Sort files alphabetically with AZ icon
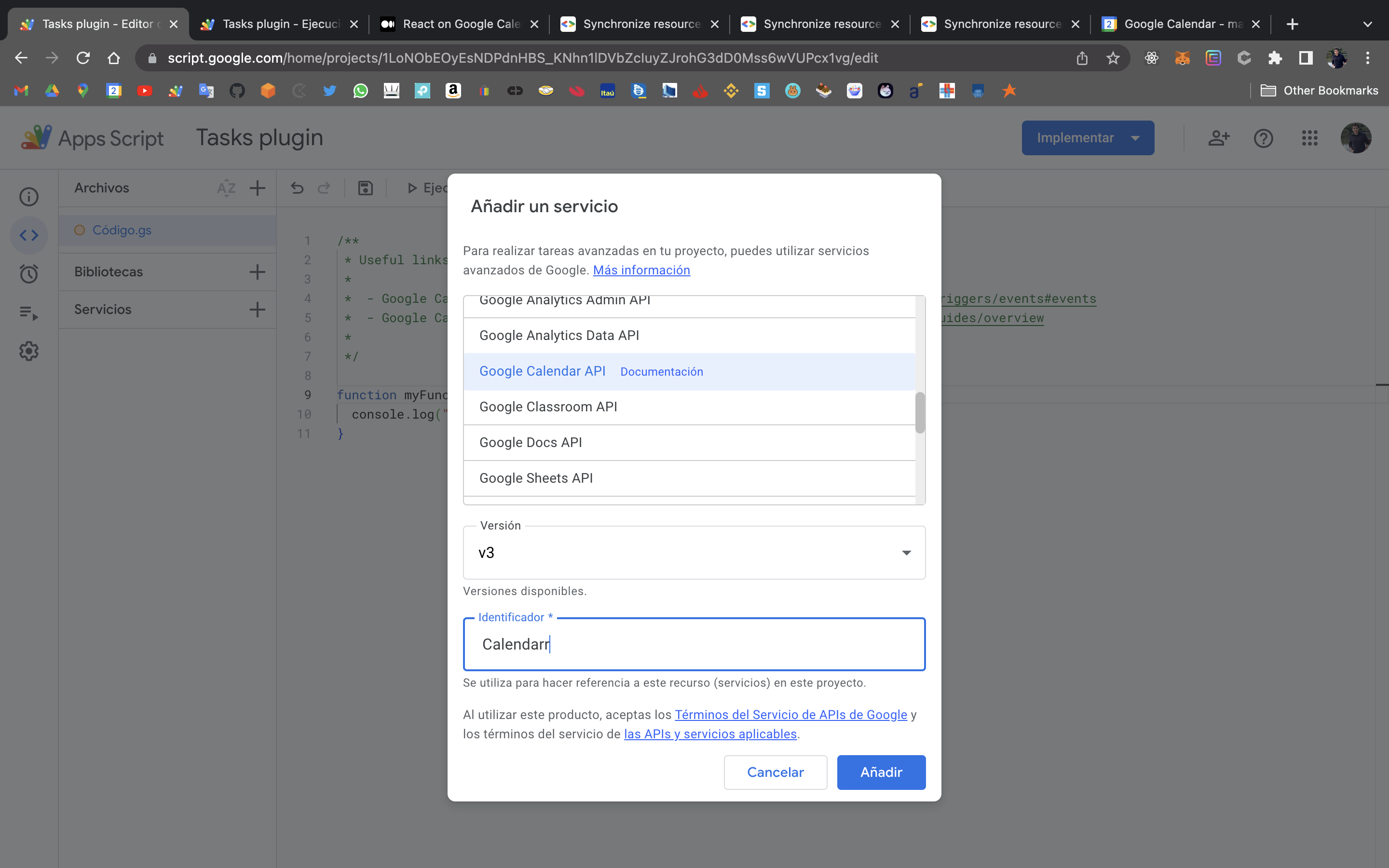Screen dimensions: 1389x868 226,188
